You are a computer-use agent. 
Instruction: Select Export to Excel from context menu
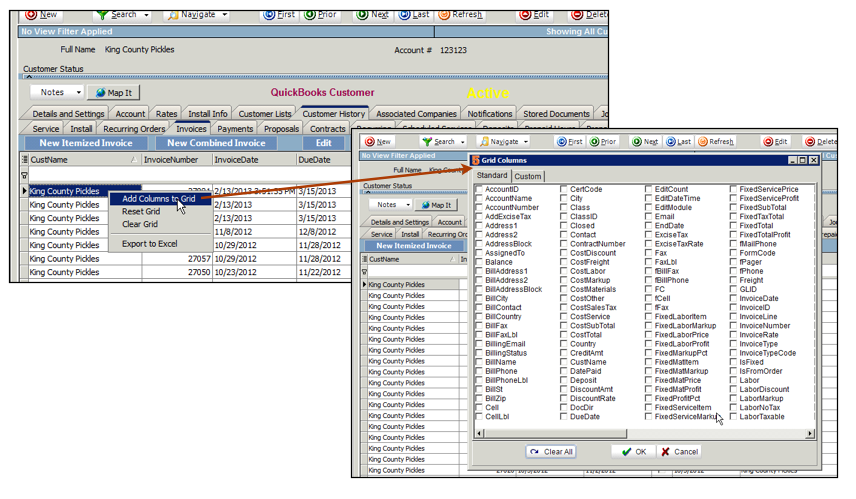click(x=149, y=244)
